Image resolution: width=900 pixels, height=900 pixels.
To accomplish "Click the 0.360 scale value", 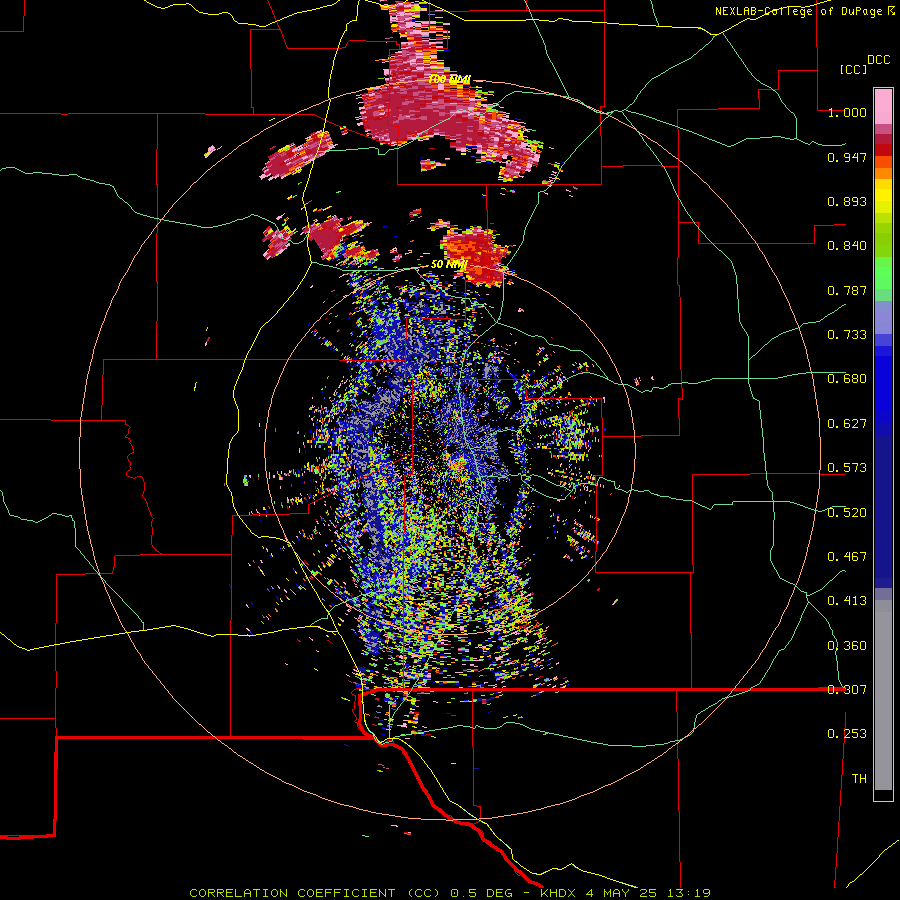I will point(847,646).
